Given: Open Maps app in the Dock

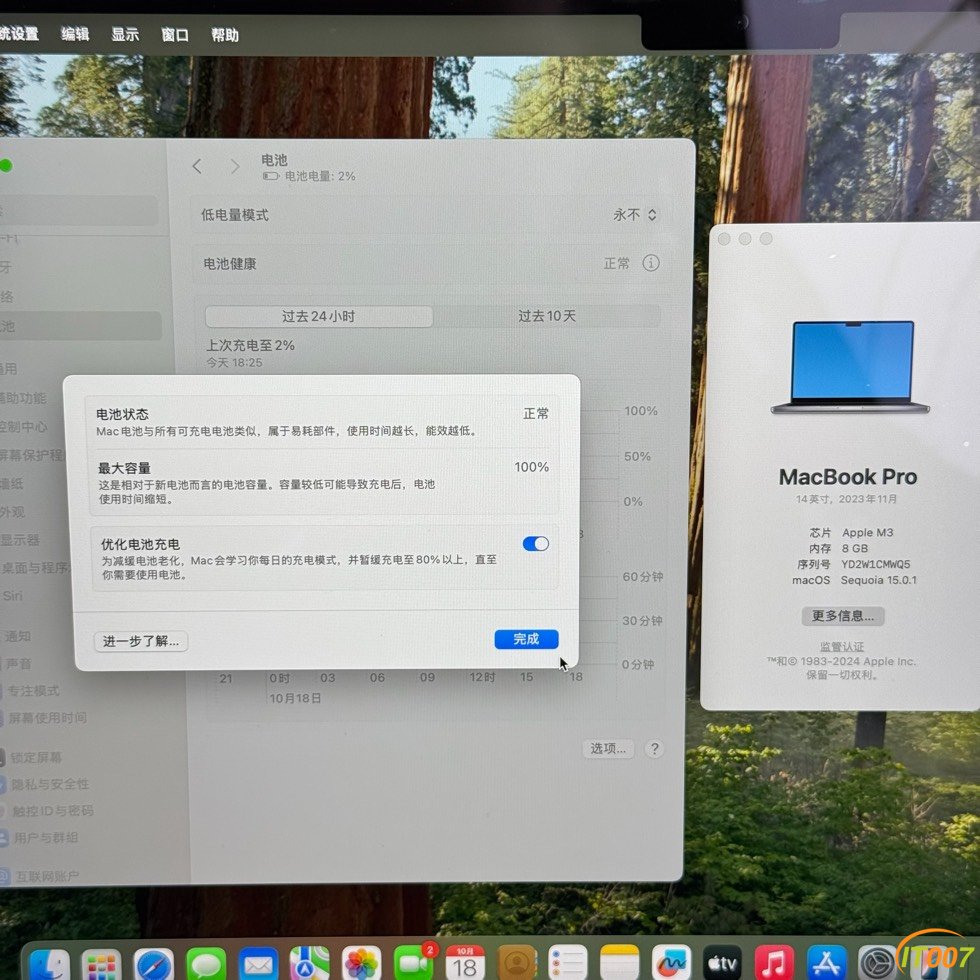Looking at the screenshot, I should point(309,964).
